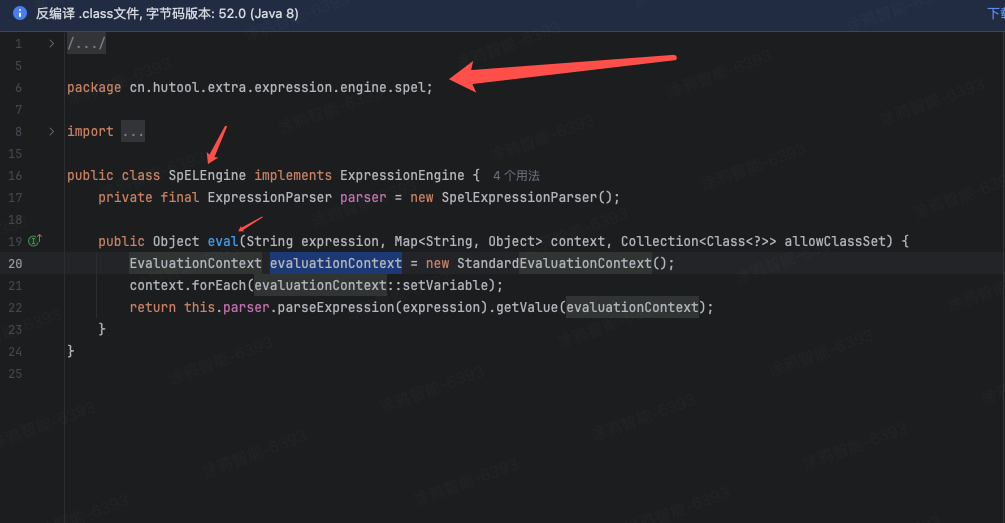Open the '4 个用法' usages hint
This screenshot has height=523, width=1005.
(516, 176)
